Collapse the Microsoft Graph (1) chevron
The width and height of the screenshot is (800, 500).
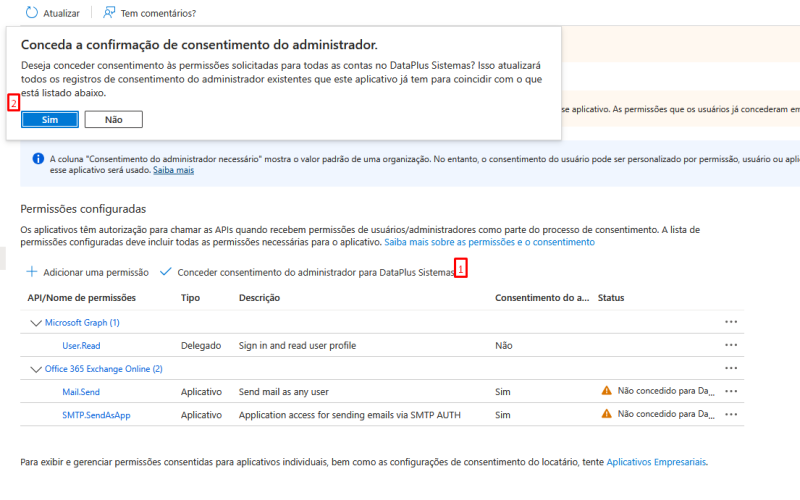coord(36,323)
